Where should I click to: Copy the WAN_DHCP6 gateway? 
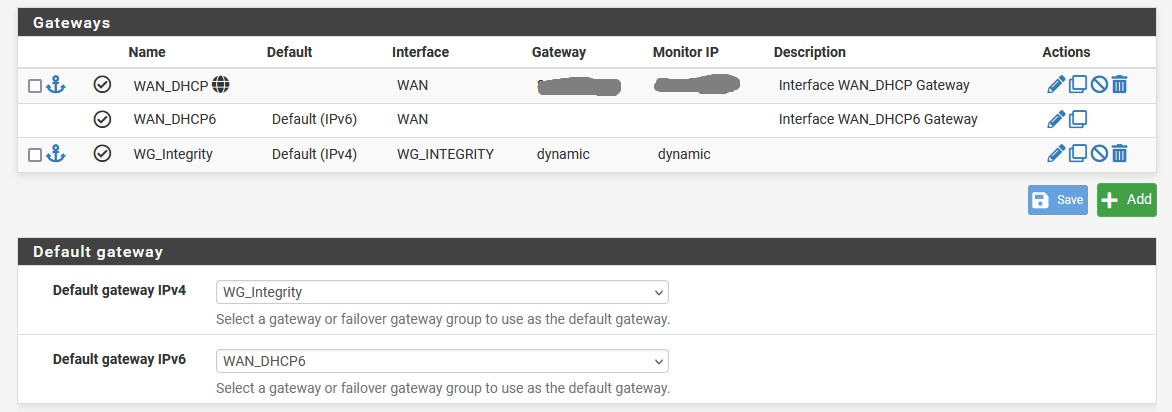click(1077, 119)
